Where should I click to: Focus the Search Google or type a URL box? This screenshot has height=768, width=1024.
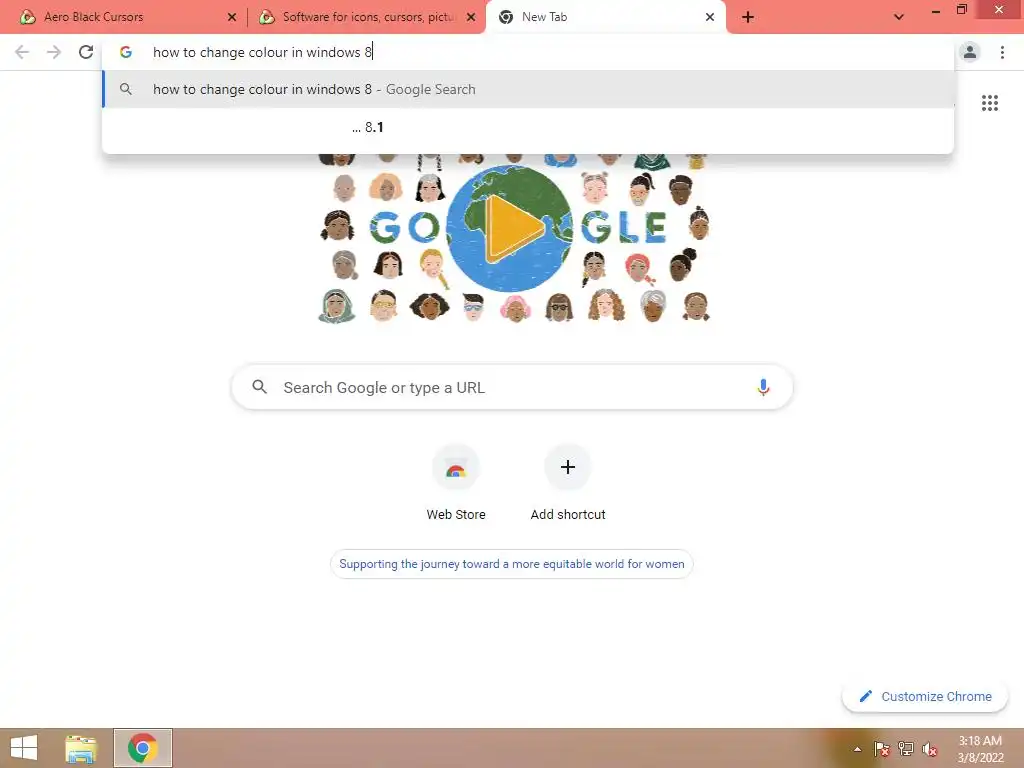[x=512, y=387]
